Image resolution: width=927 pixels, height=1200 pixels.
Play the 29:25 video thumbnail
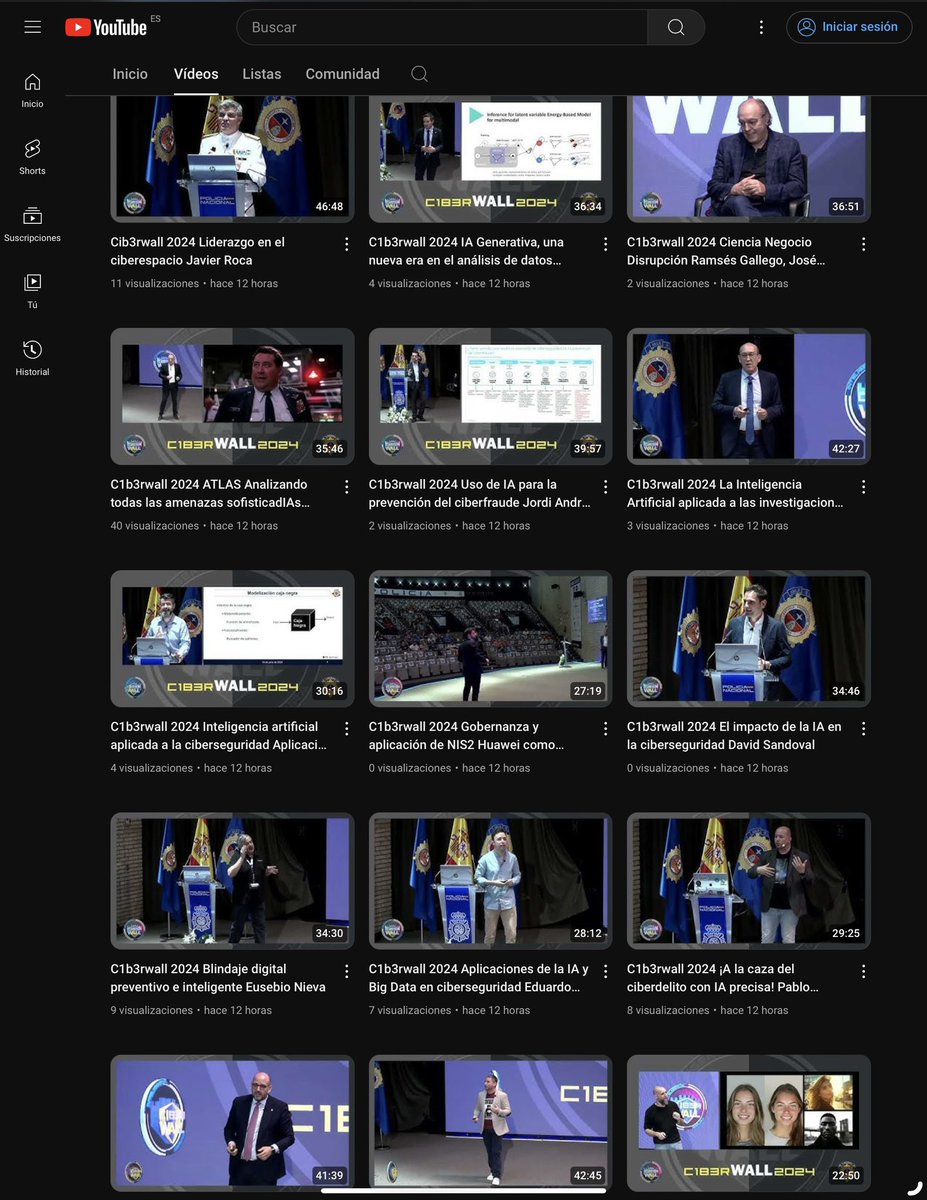pyautogui.click(x=749, y=881)
